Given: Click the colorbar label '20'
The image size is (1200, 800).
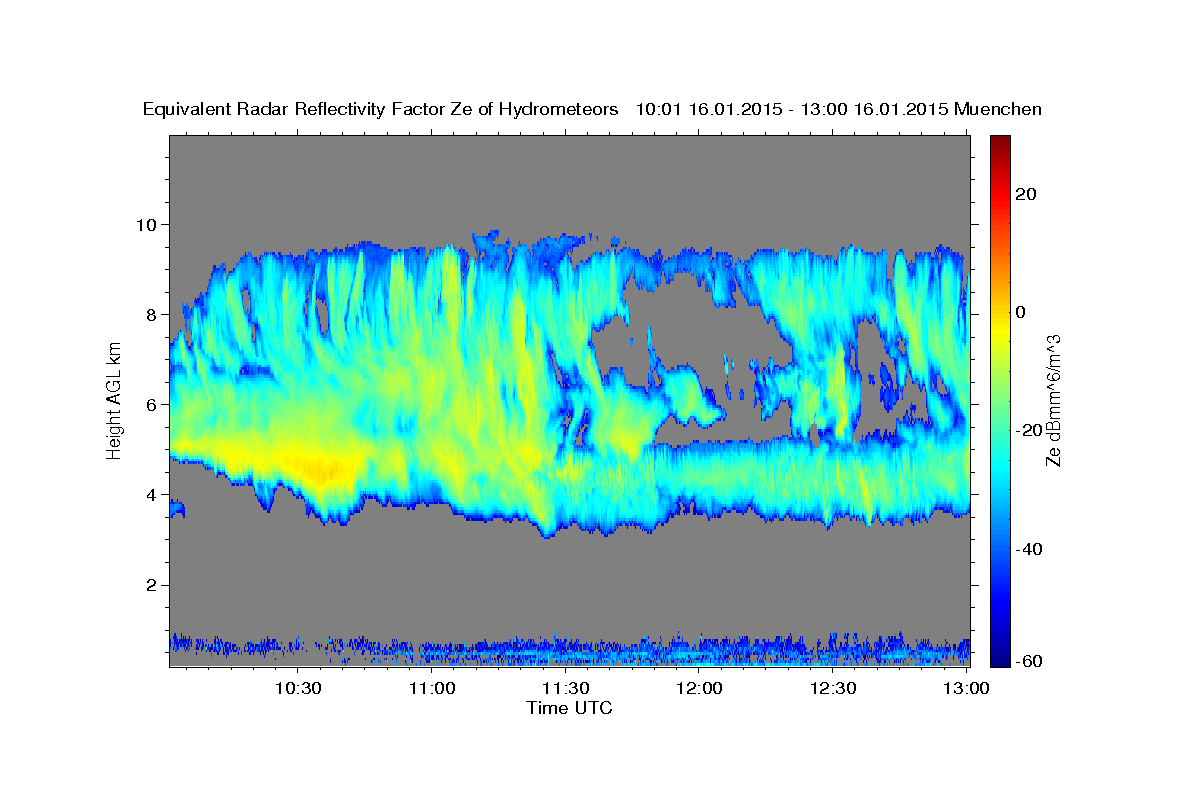Looking at the screenshot, I should pos(1028,194).
